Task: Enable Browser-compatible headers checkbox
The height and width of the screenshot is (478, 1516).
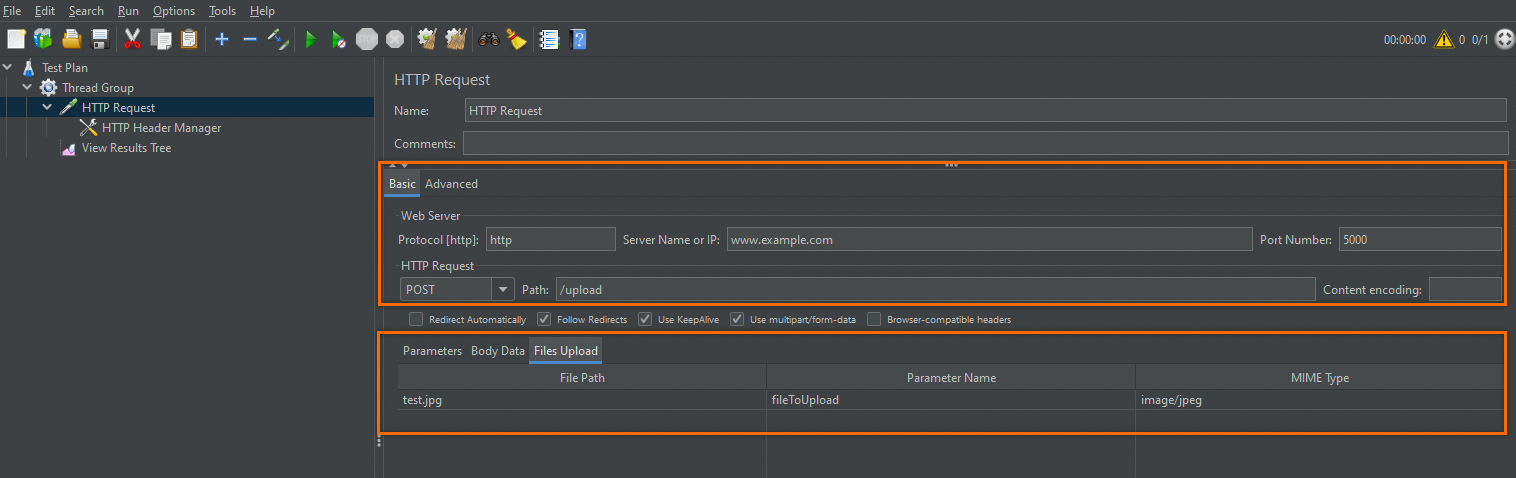Action: coord(874,320)
